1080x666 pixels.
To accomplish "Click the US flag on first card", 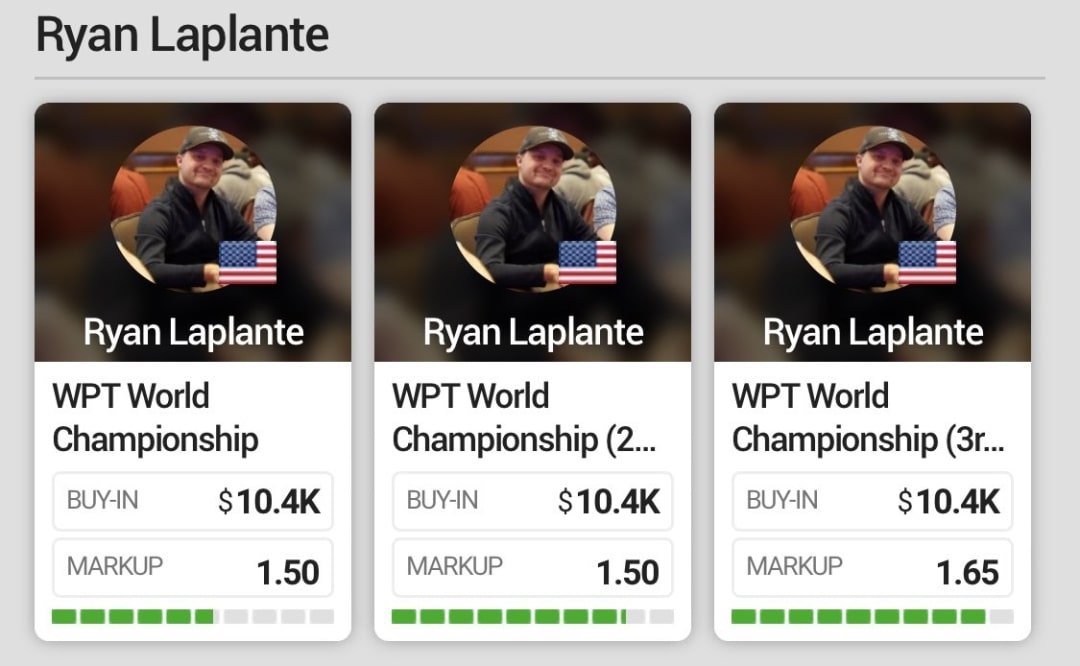I will (x=247, y=262).
